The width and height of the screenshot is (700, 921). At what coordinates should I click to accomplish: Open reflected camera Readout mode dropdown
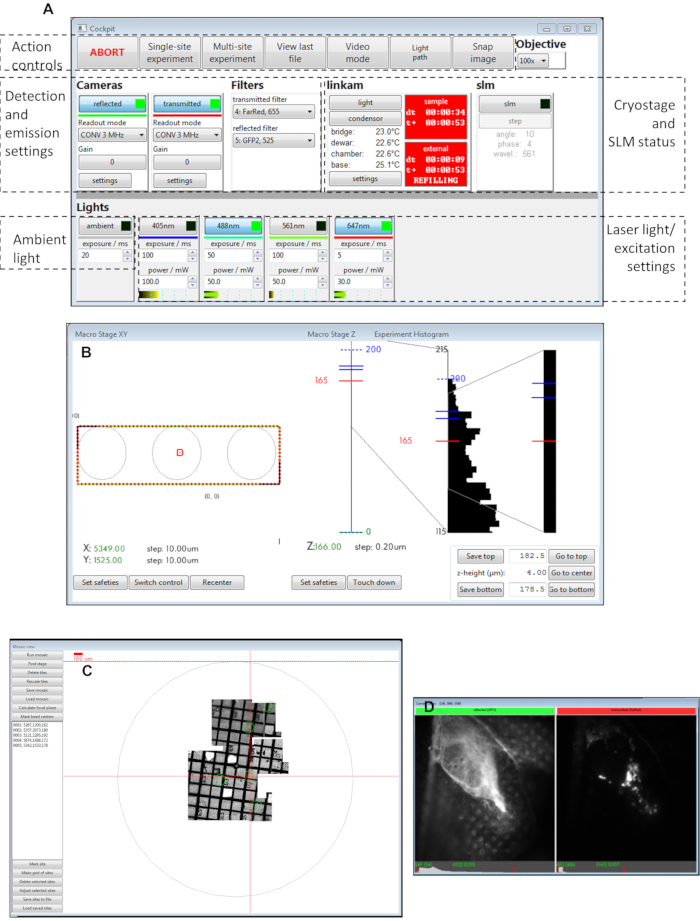(x=112, y=135)
